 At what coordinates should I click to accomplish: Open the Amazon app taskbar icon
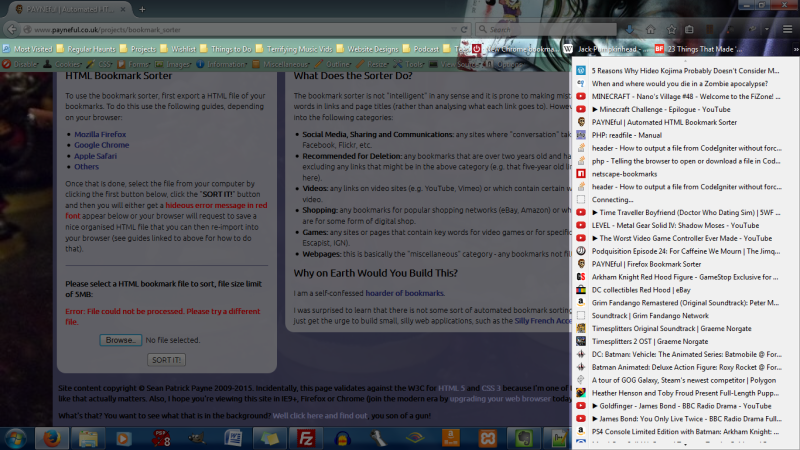pyautogui.click(x=451, y=438)
